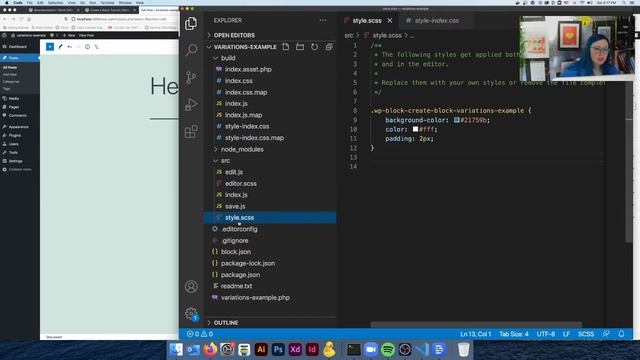Click the New File icon in Explorer header
The width and height of the screenshot is (640, 360).
tap(286, 47)
